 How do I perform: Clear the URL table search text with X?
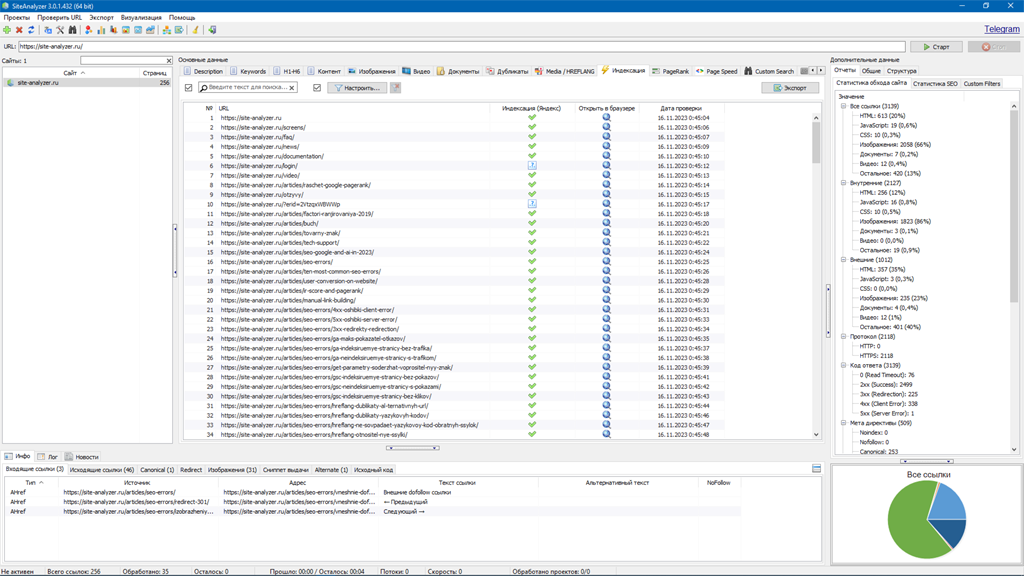[x=292, y=88]
